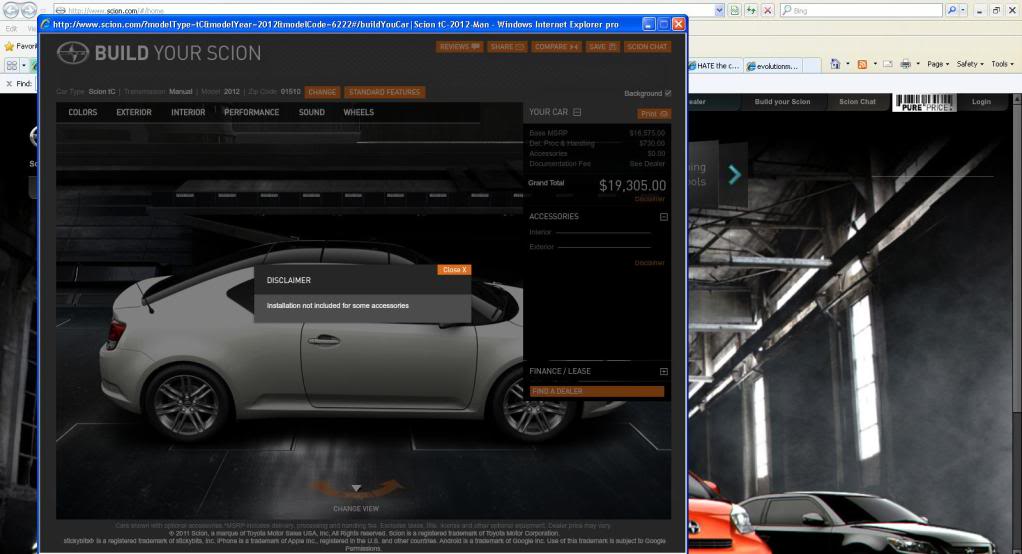Close the Find bar with the X
The width and height of the screenshot is (1022, 554).
click(8, 83)
